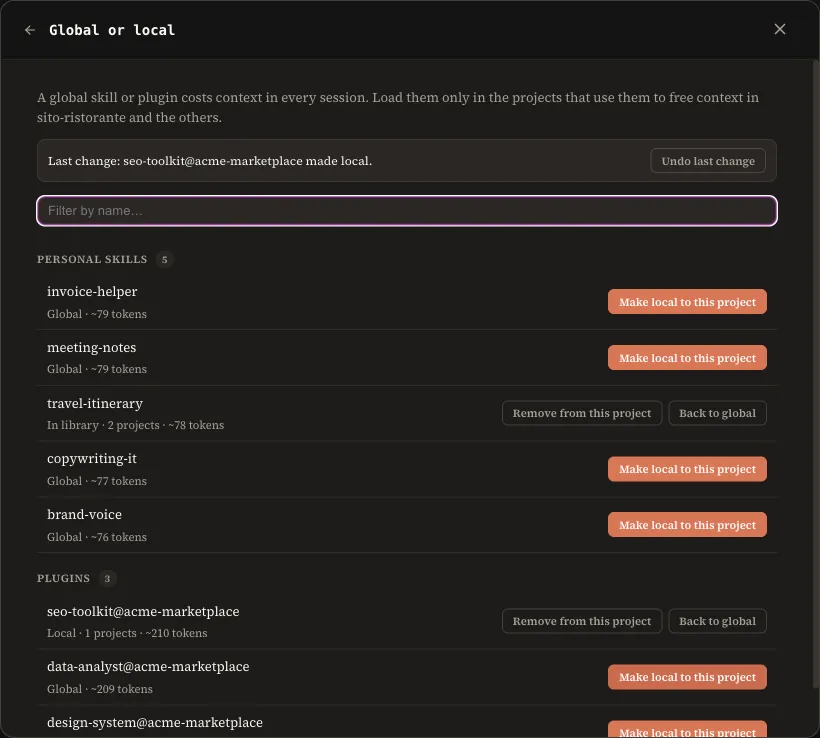The width and height of the screenshot is (820, 738).
Task: Click the Personal Skills count badge 5
Action: [164, 259]
